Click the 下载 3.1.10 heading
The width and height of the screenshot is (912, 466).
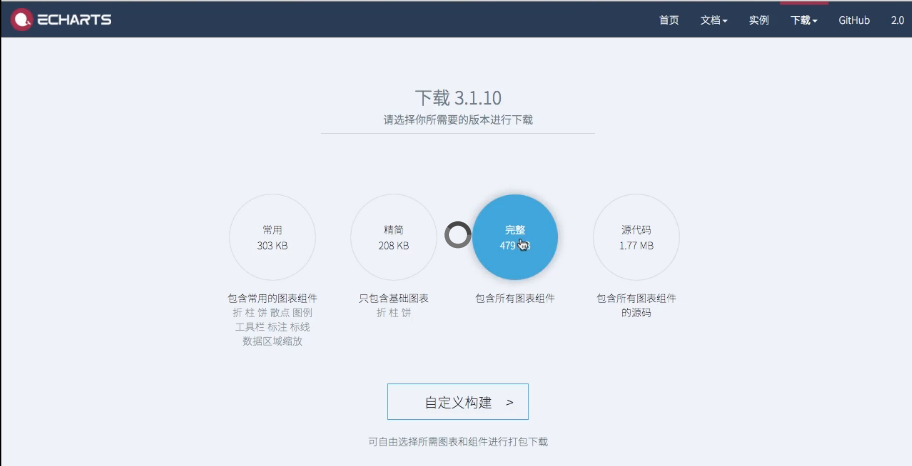click(458, 97)
